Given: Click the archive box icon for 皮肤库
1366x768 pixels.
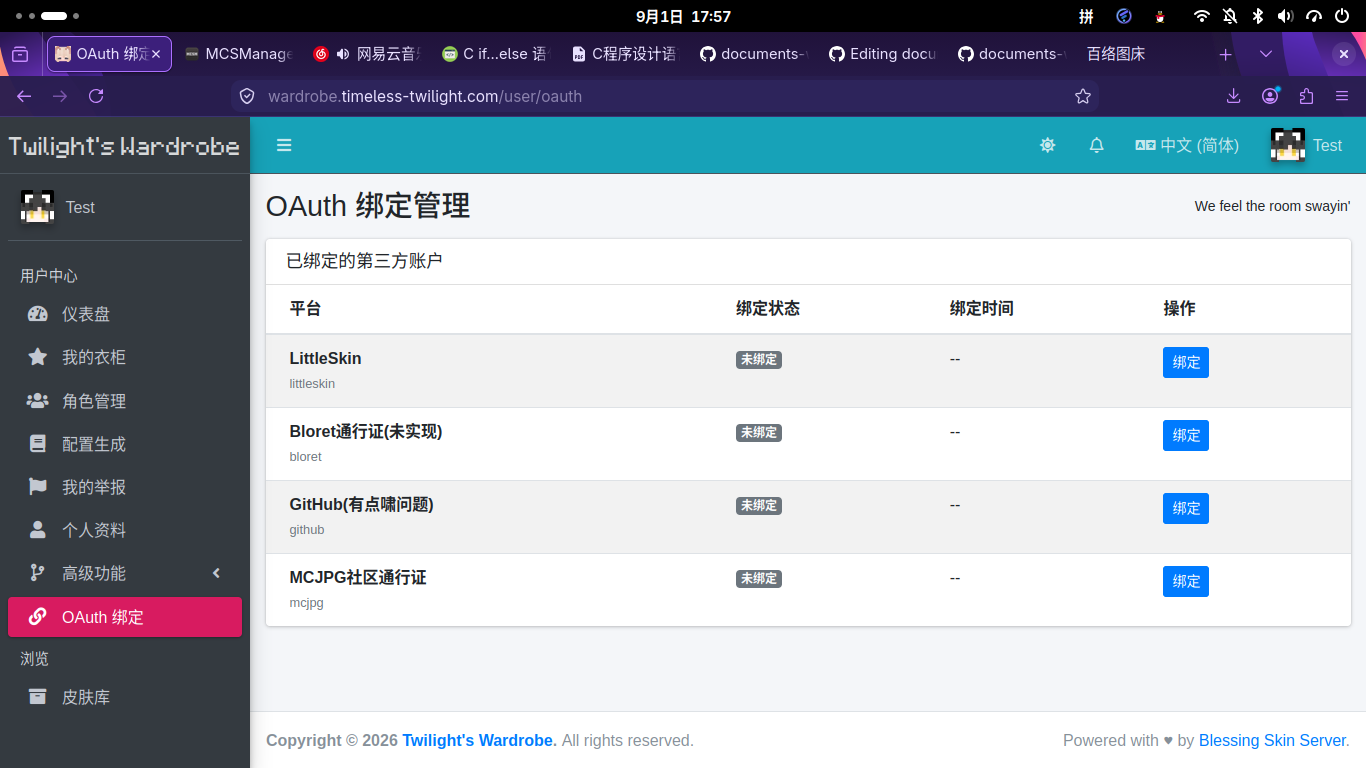Looking at the screenshot, I should [38, 697].
